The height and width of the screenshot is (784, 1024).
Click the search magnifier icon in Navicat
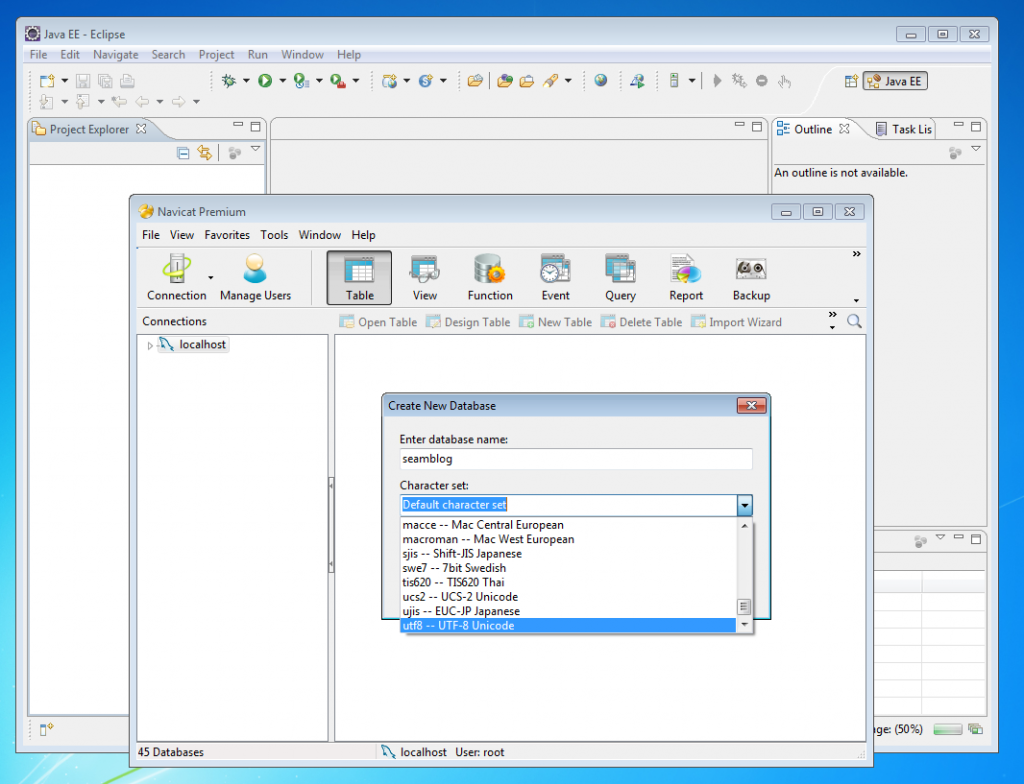pyautogui.click(x=854, y=321)
